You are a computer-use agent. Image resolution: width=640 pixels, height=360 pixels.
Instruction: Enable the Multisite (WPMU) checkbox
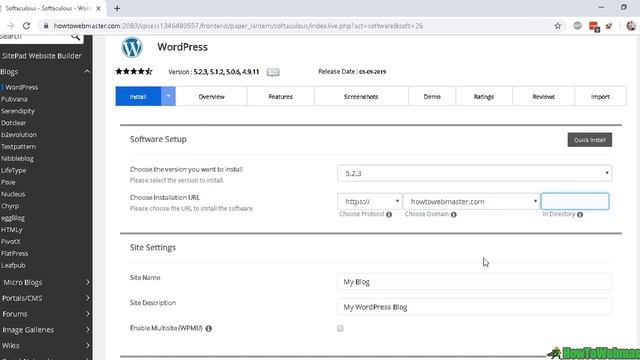(x=340, y=328)
